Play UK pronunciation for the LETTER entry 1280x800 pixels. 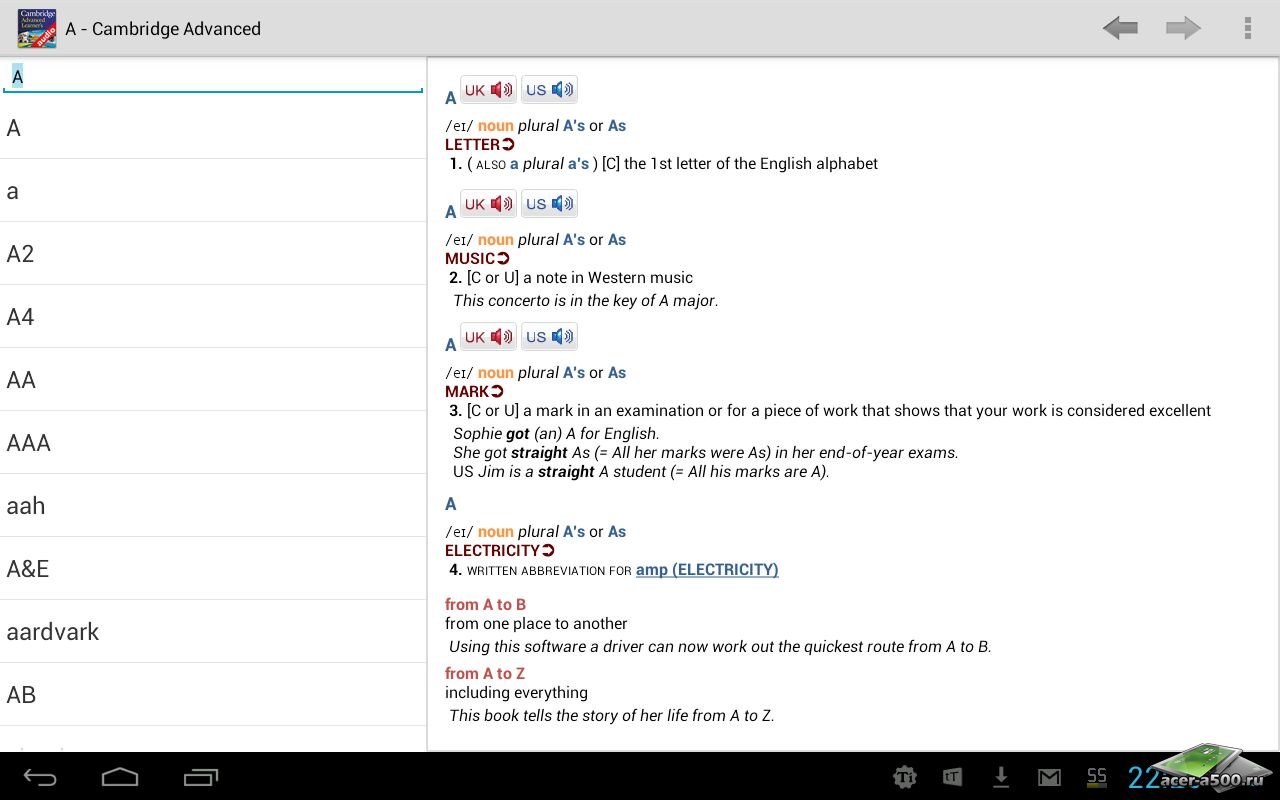[488, 90]
